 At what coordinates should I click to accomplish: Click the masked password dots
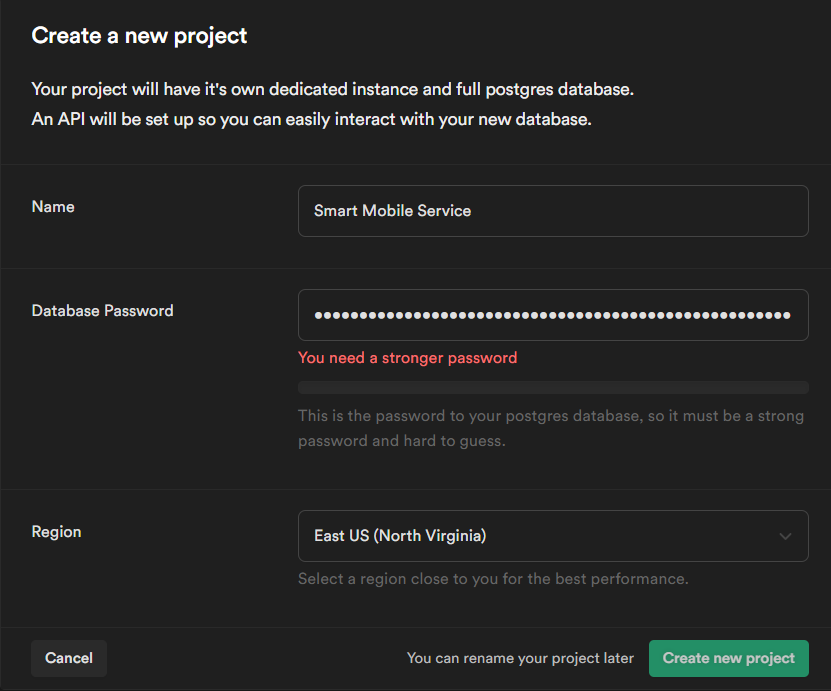pyautogui.click(x=552, y=315)
